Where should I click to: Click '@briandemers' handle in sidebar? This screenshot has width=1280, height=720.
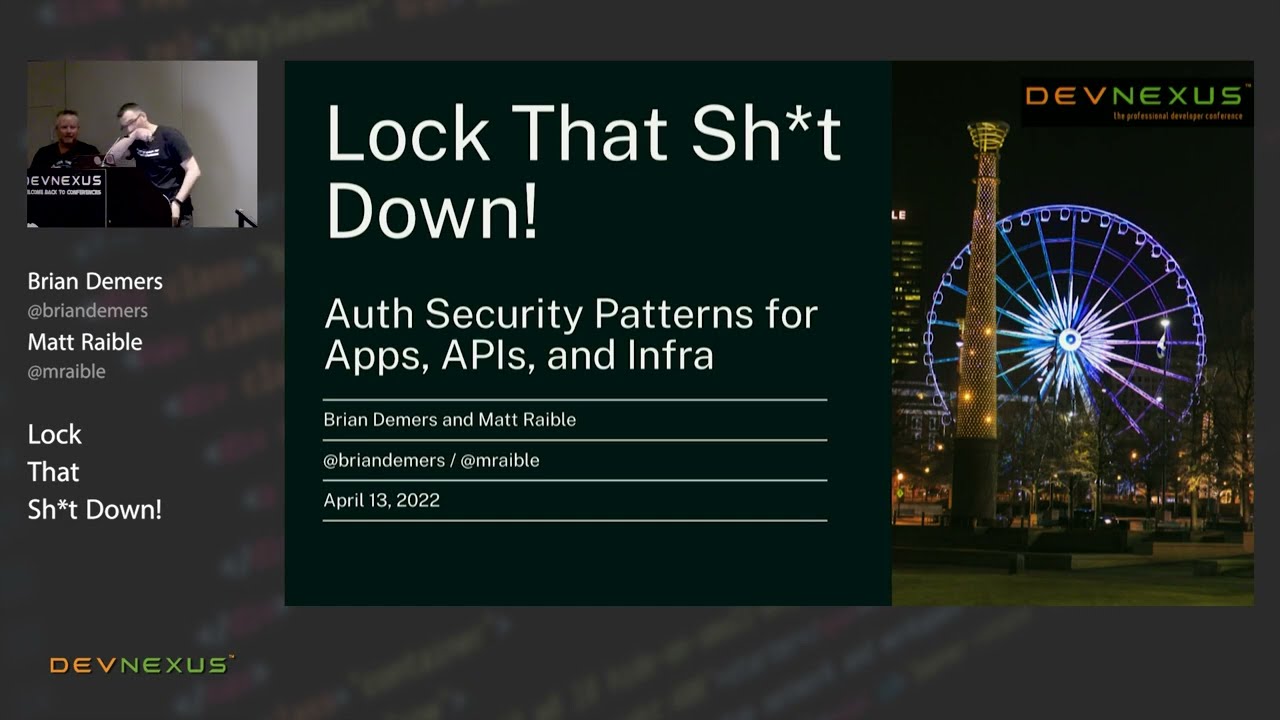point(88,311)
